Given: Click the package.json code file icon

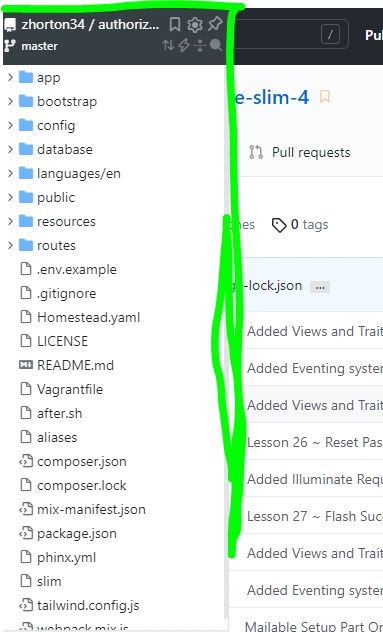Looking at the screenshot, I should coord(26,533).
